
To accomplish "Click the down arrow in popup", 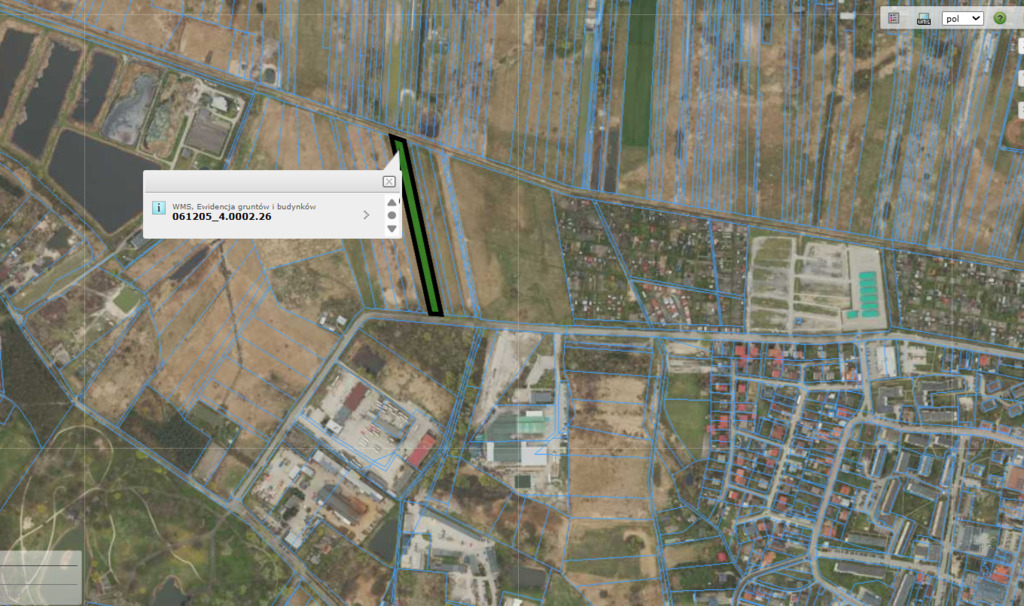I will click(391, 228).
